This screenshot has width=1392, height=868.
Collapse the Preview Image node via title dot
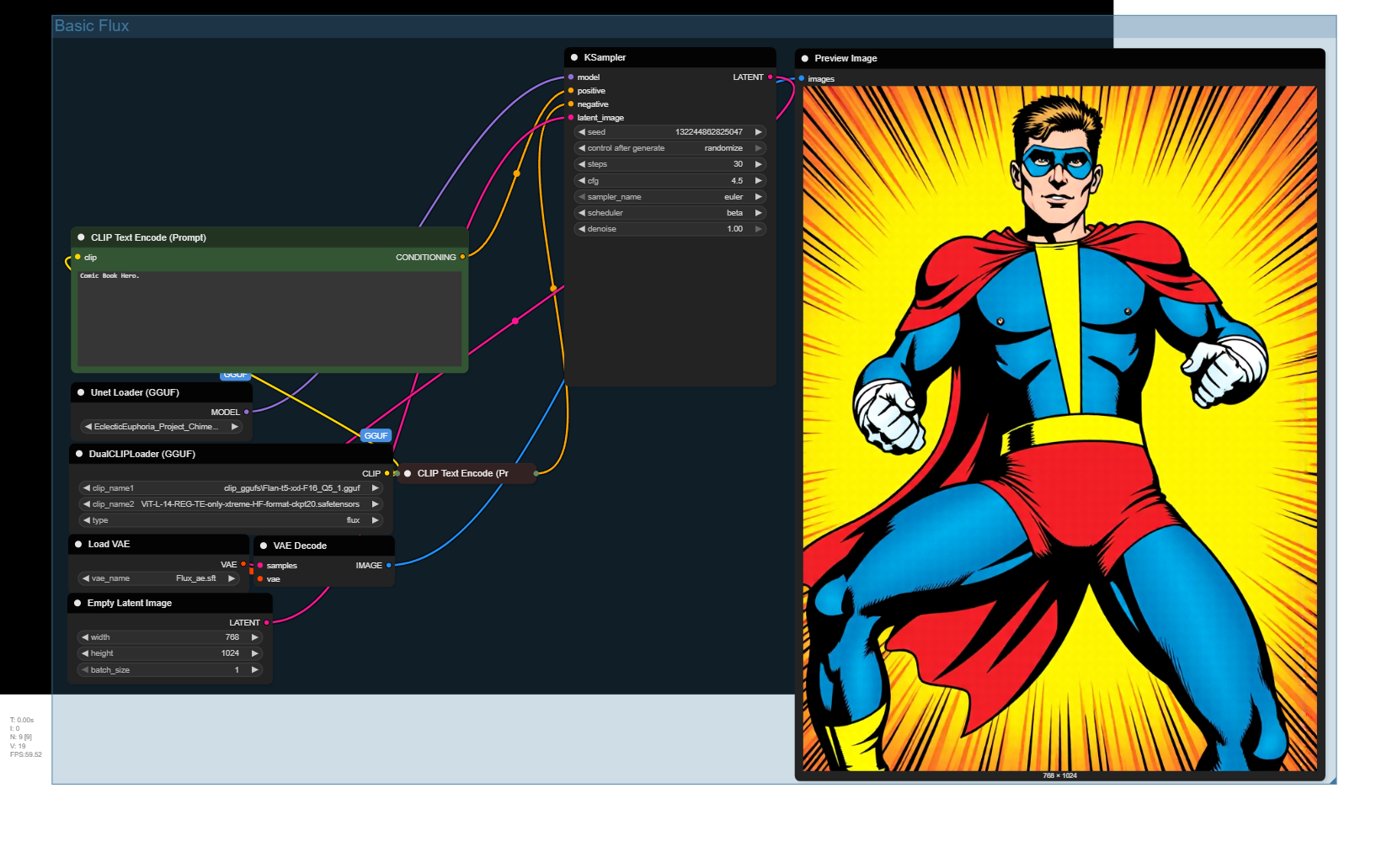pyautogui.click(x=805, y=58)
